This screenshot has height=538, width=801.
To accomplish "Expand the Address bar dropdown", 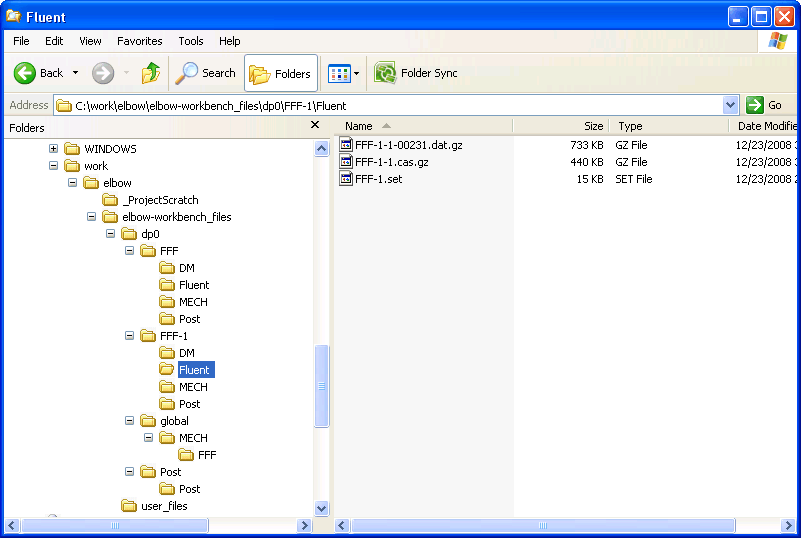I will click(x=731, y=105).
